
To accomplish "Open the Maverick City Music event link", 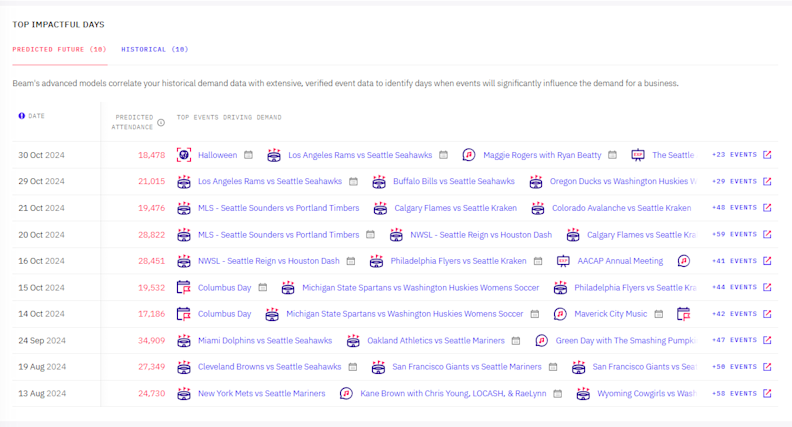I will [609, 314].
